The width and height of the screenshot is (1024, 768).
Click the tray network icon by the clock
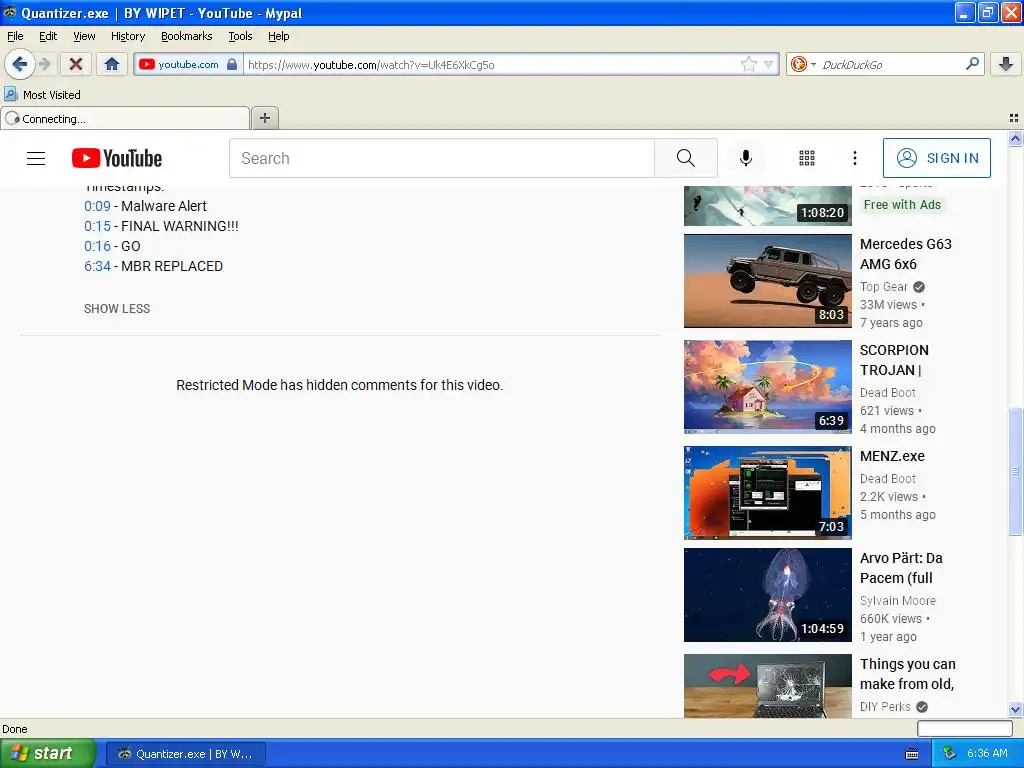[949, 754]
